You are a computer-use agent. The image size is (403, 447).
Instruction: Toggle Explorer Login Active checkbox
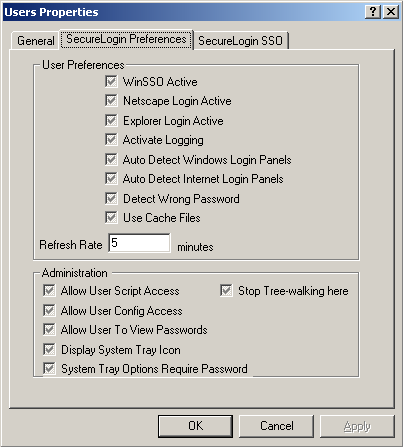pyautogui.click(x=111, y=120)
